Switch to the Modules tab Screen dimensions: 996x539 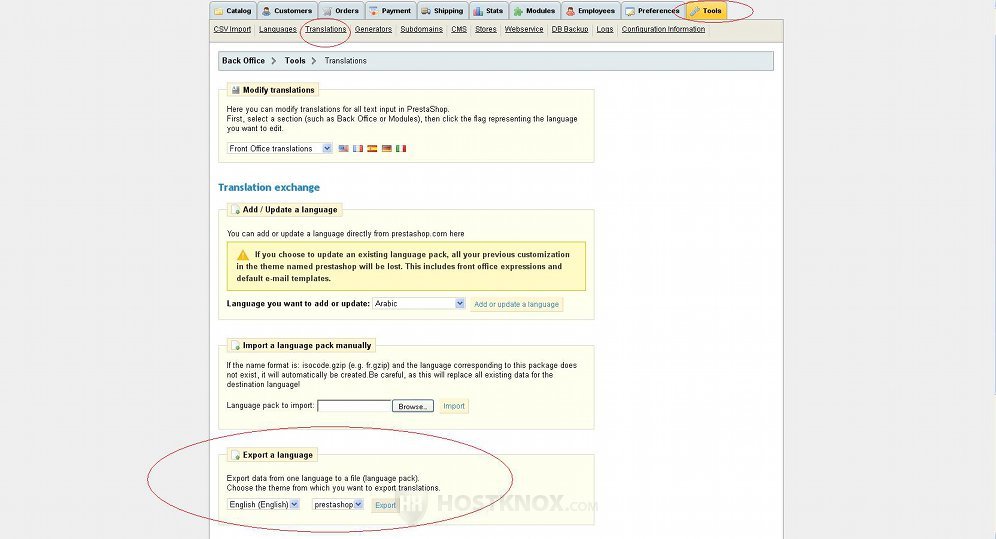535,11
